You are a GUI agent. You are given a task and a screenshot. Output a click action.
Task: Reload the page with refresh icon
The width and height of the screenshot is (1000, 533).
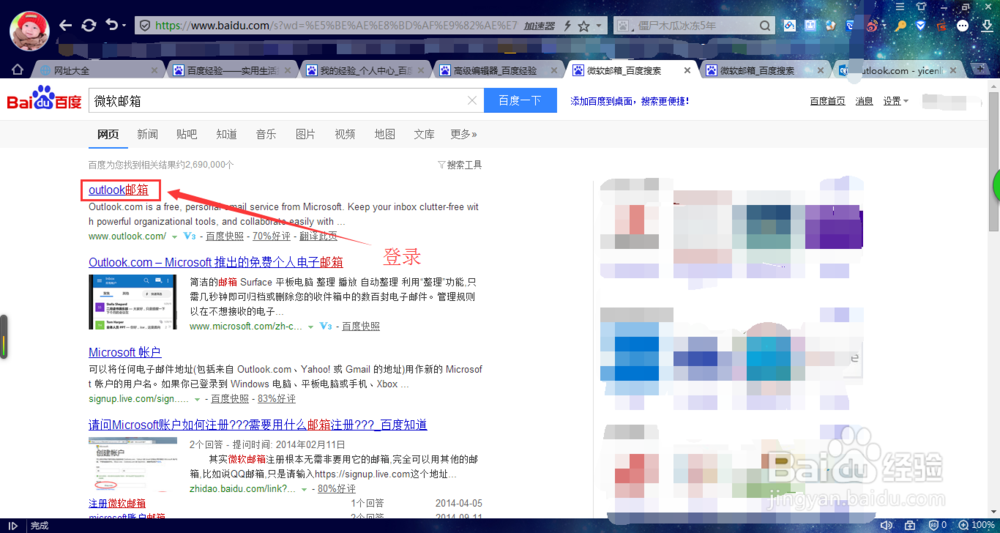89,26
